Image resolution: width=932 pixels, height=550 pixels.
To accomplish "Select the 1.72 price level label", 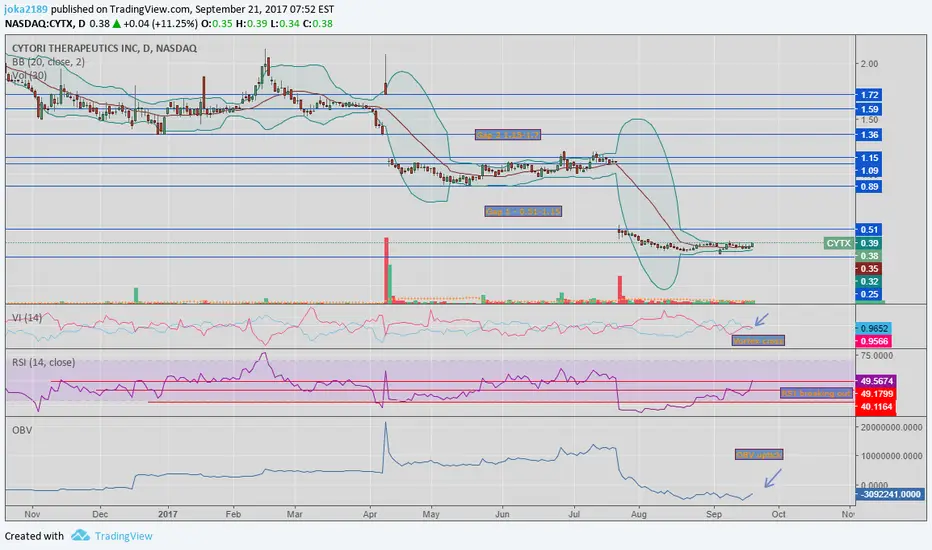I will (869, 95).
